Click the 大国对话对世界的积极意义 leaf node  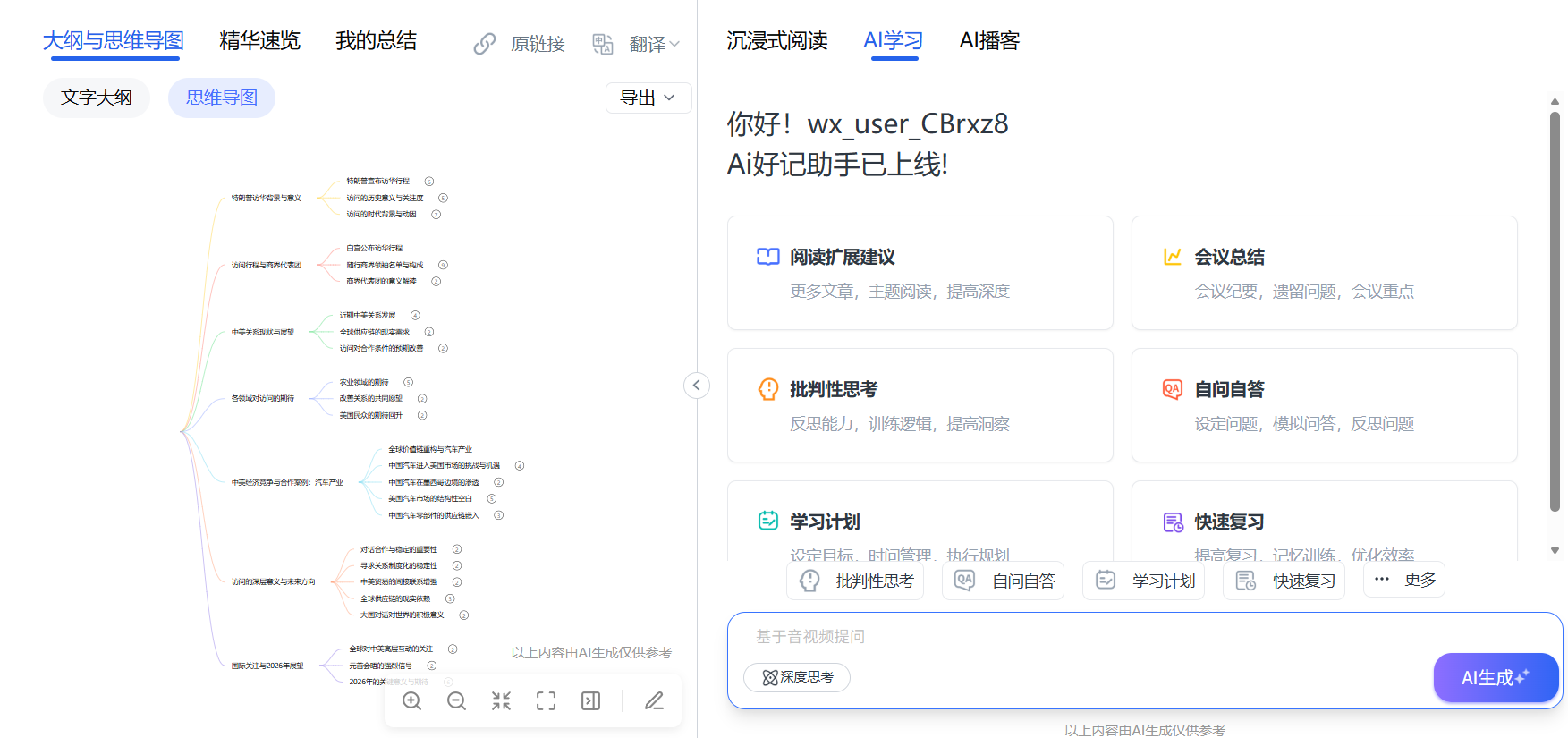pyautogui.click(x=403, y=615)
